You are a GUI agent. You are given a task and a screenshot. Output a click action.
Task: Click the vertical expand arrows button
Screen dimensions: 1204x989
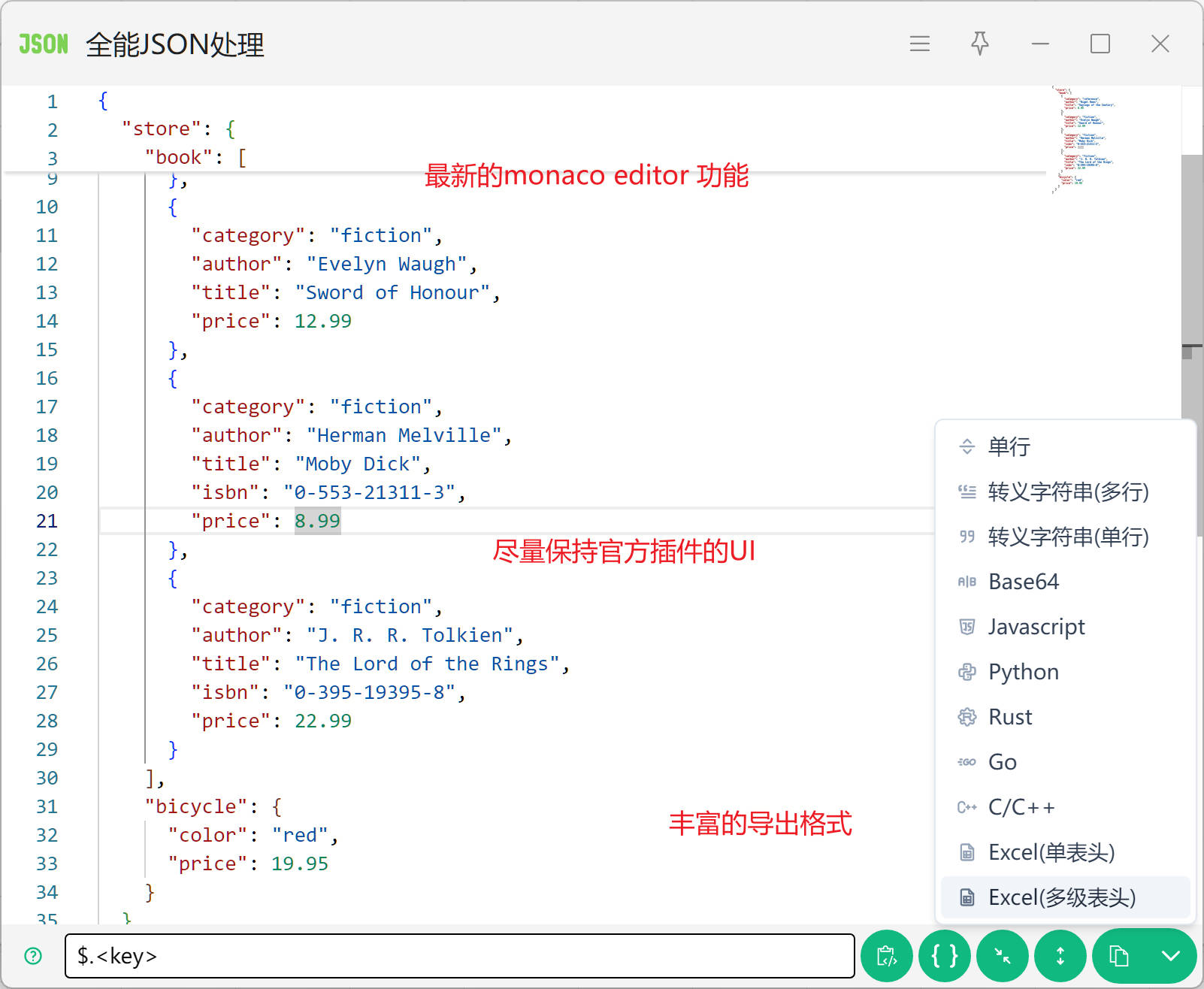tap(1060, 956)
